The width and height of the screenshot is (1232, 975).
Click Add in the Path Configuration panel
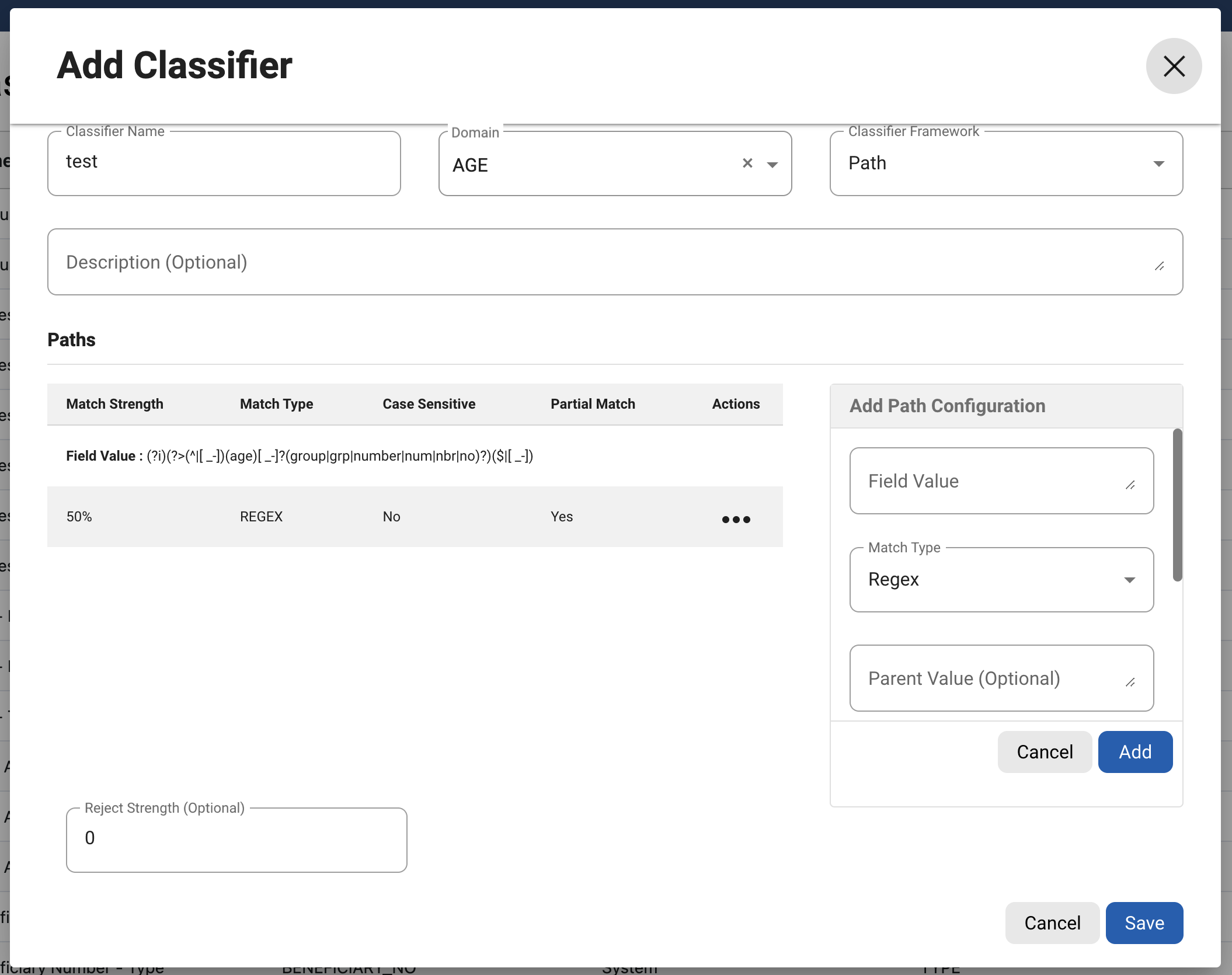point(1134,752)
